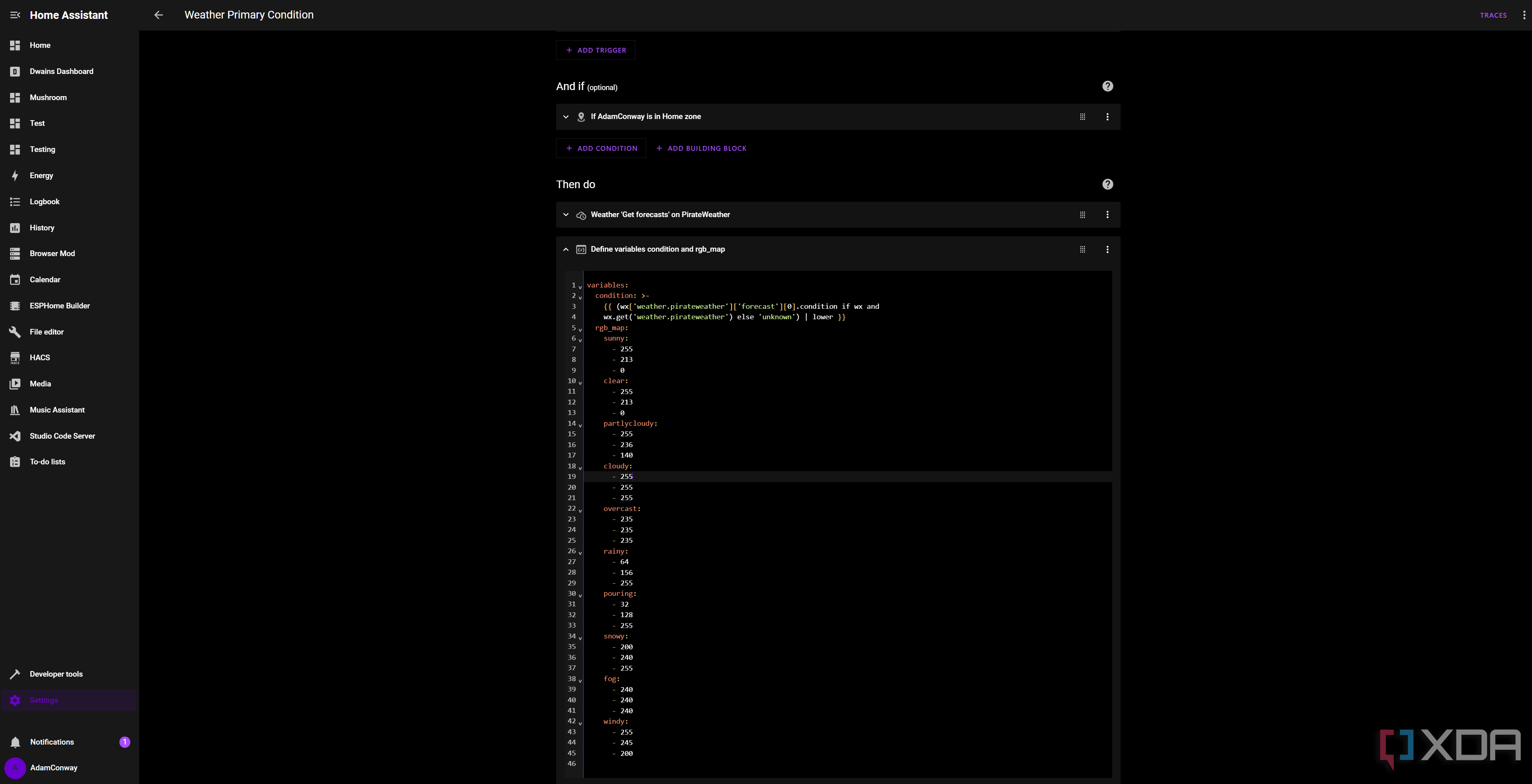The width and height of the screenshot is (1532, 784).
Task: Click the notification count badge
Action: (x=124, y=742)
